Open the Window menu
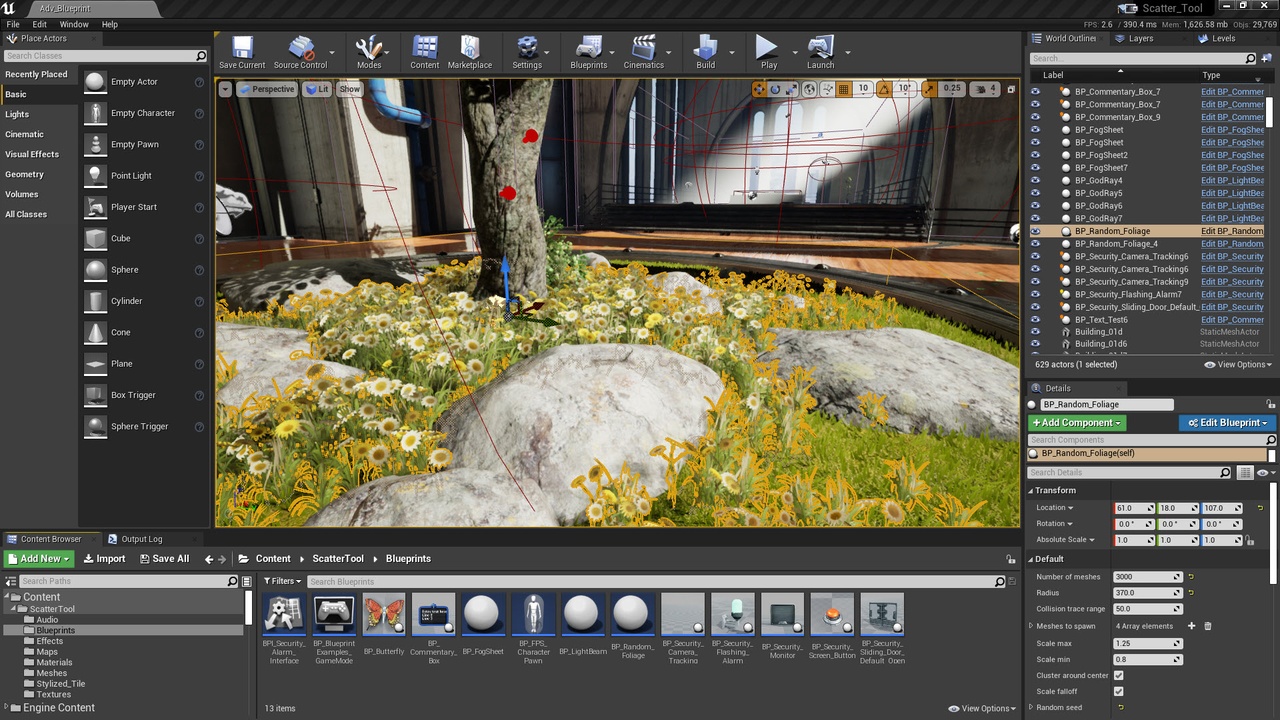 [74, 24]
